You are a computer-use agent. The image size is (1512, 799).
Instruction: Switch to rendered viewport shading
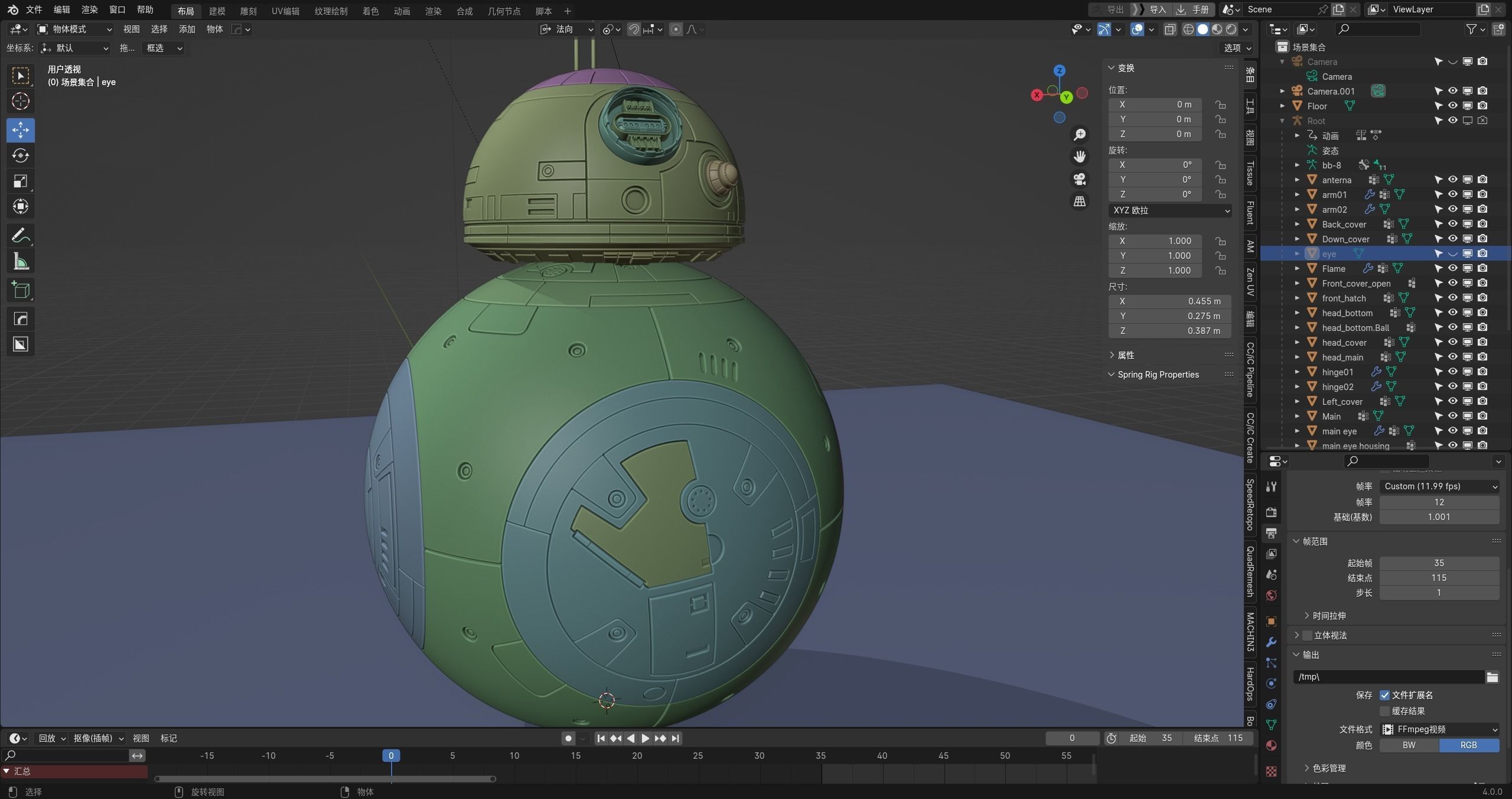click(x=1231, y=30)
